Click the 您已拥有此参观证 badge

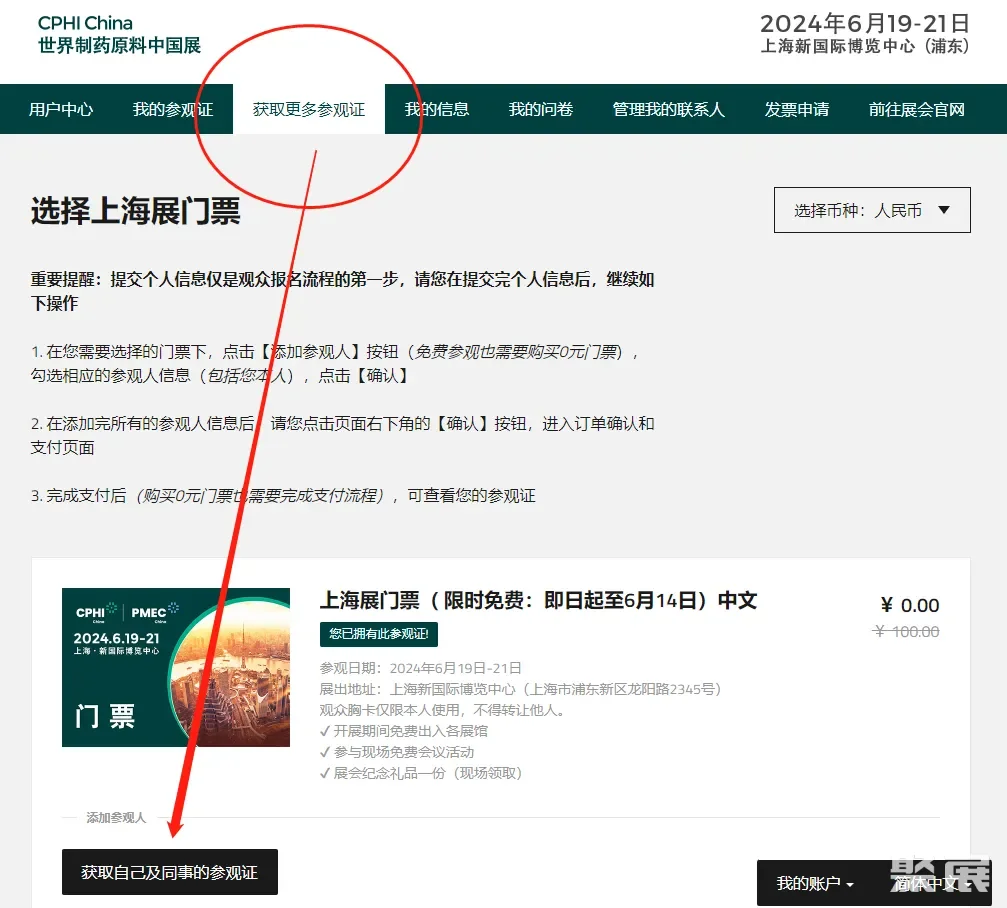[378, 634]
